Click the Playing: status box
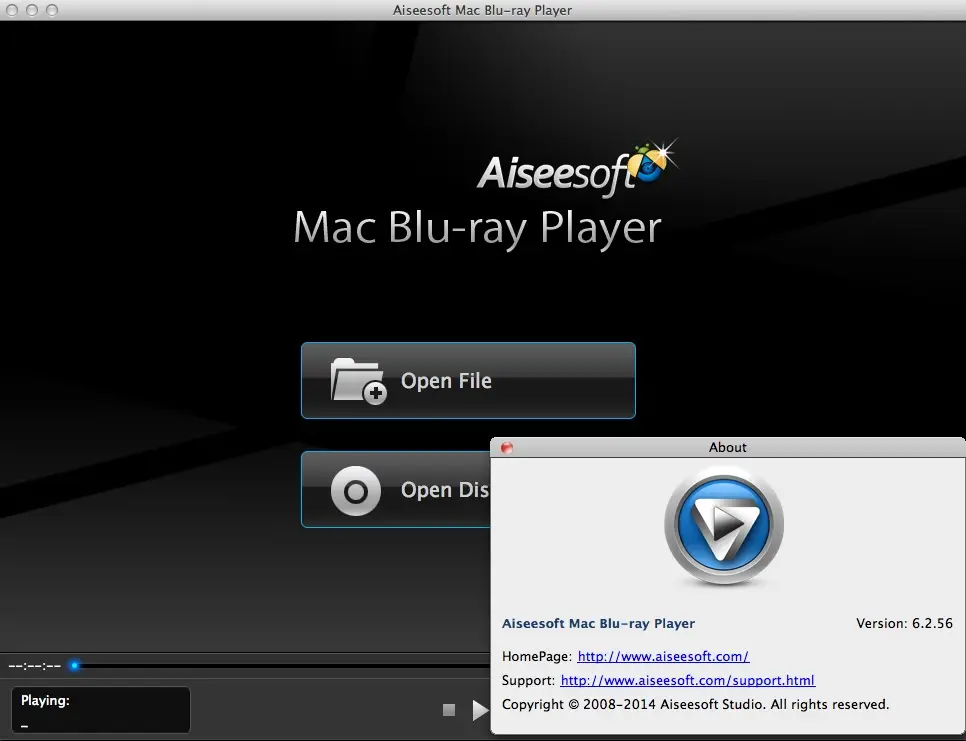 tap(101, 710)
